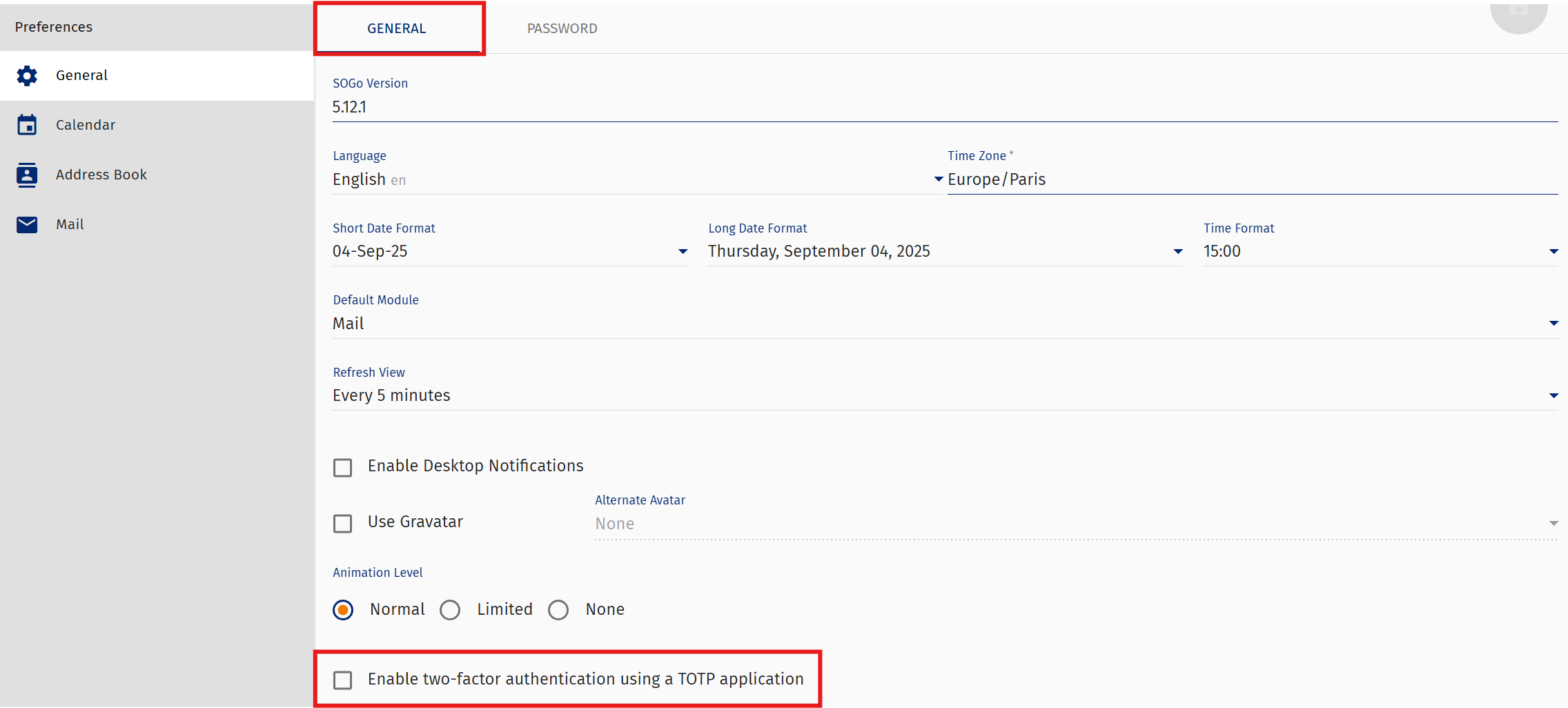Select the Normal animation radio button
Image resolution: width=1568 pixels, height=708 pixels.
(x=343, y=610)
